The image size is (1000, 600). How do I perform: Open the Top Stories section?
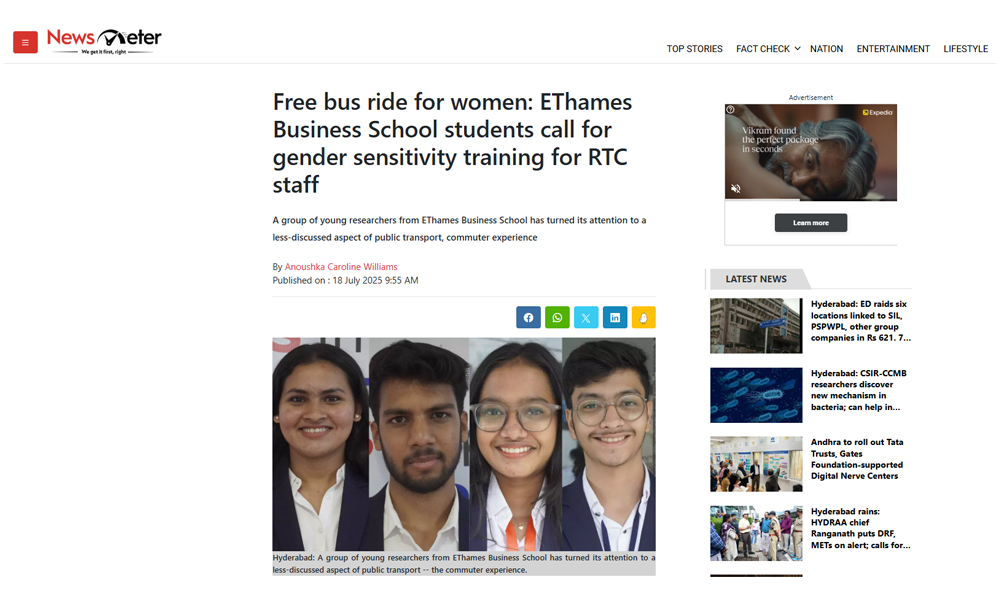[x=695, y=49]
